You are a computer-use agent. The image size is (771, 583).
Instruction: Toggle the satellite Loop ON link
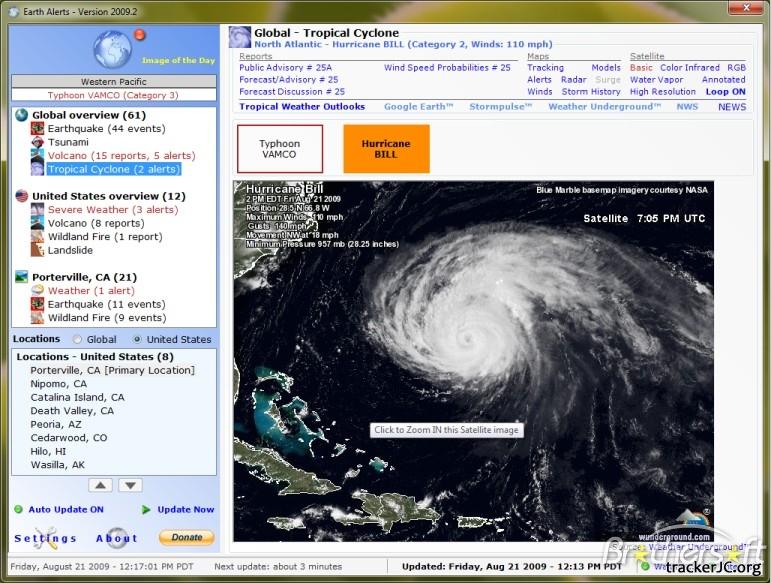coord(725,92)
